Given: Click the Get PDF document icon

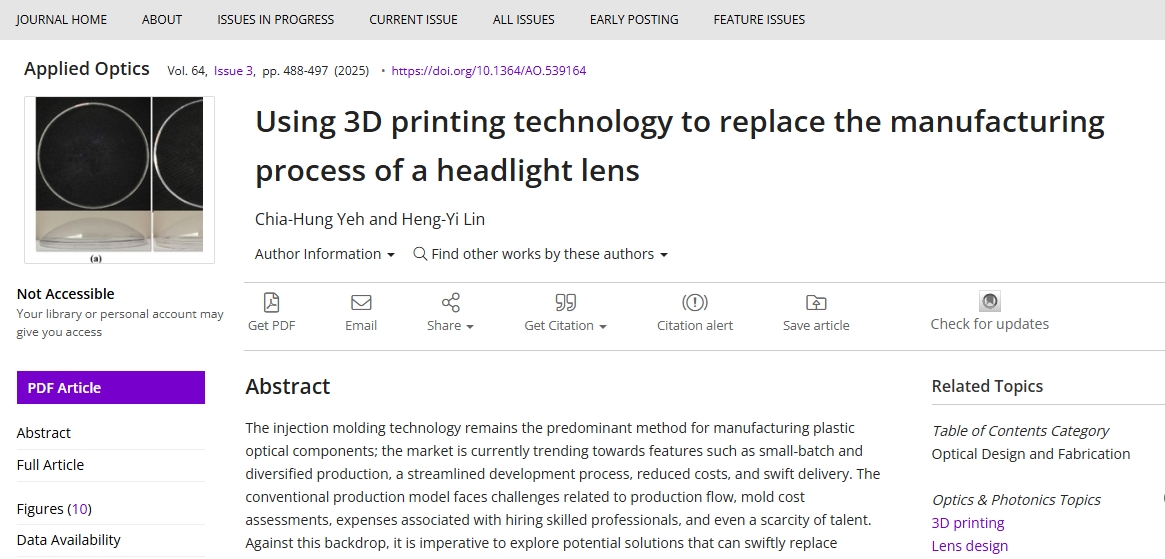Looking at the screenshot, I should 271,302.
